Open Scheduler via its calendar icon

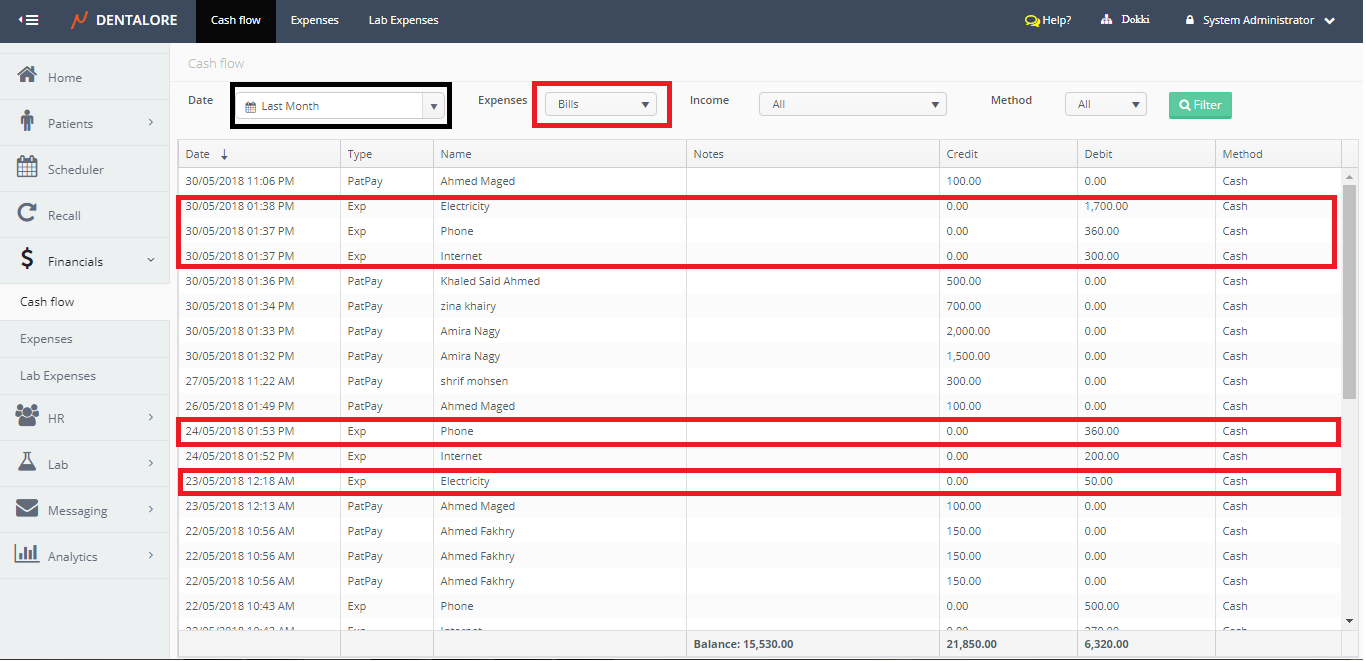click(x=28, y=168)
